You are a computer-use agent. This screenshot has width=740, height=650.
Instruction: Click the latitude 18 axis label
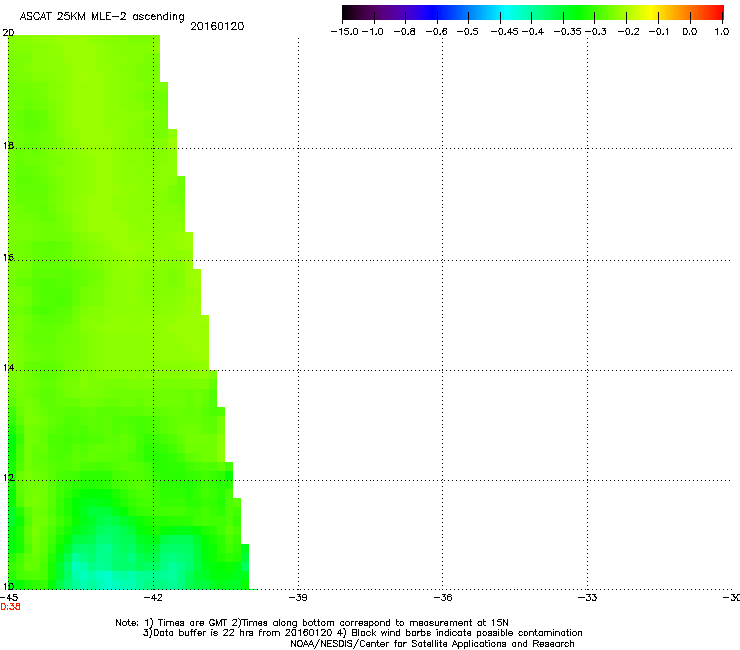coord(8,145)
